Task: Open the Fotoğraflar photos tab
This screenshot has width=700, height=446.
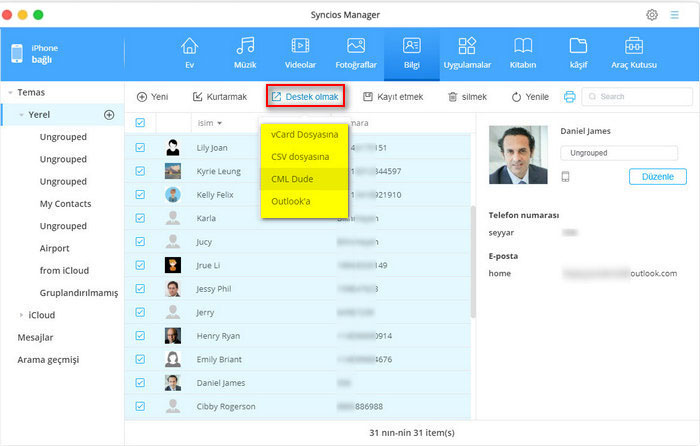Action: [x=356, y=54]
